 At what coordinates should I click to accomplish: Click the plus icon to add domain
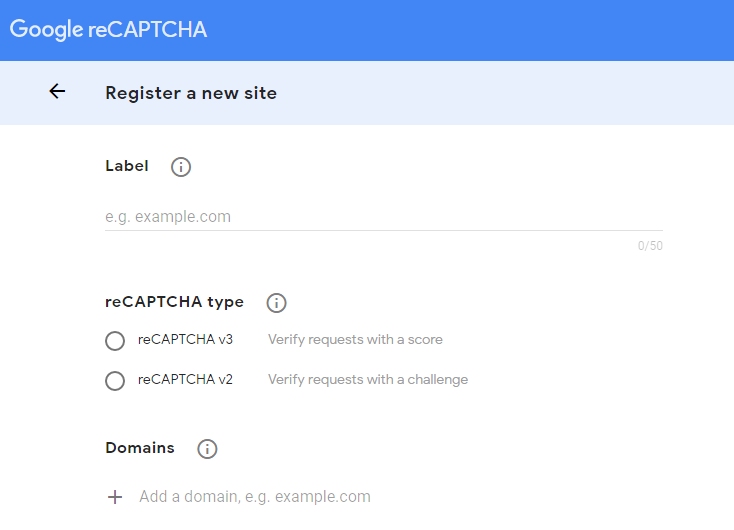115,497
